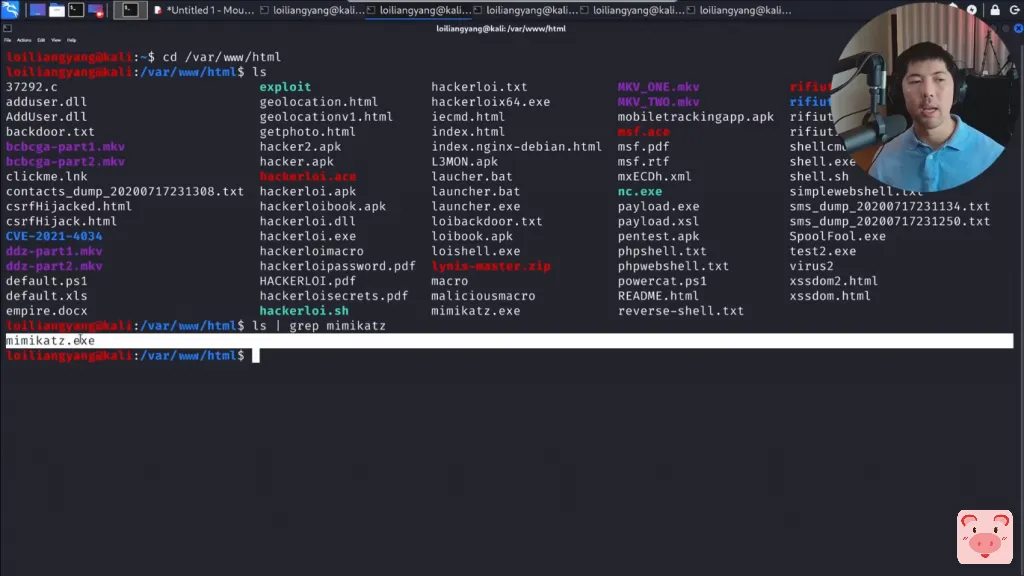Click the file maliciousmacro
The width and height of the screenshot is (1024, 576).
[483, 296]
